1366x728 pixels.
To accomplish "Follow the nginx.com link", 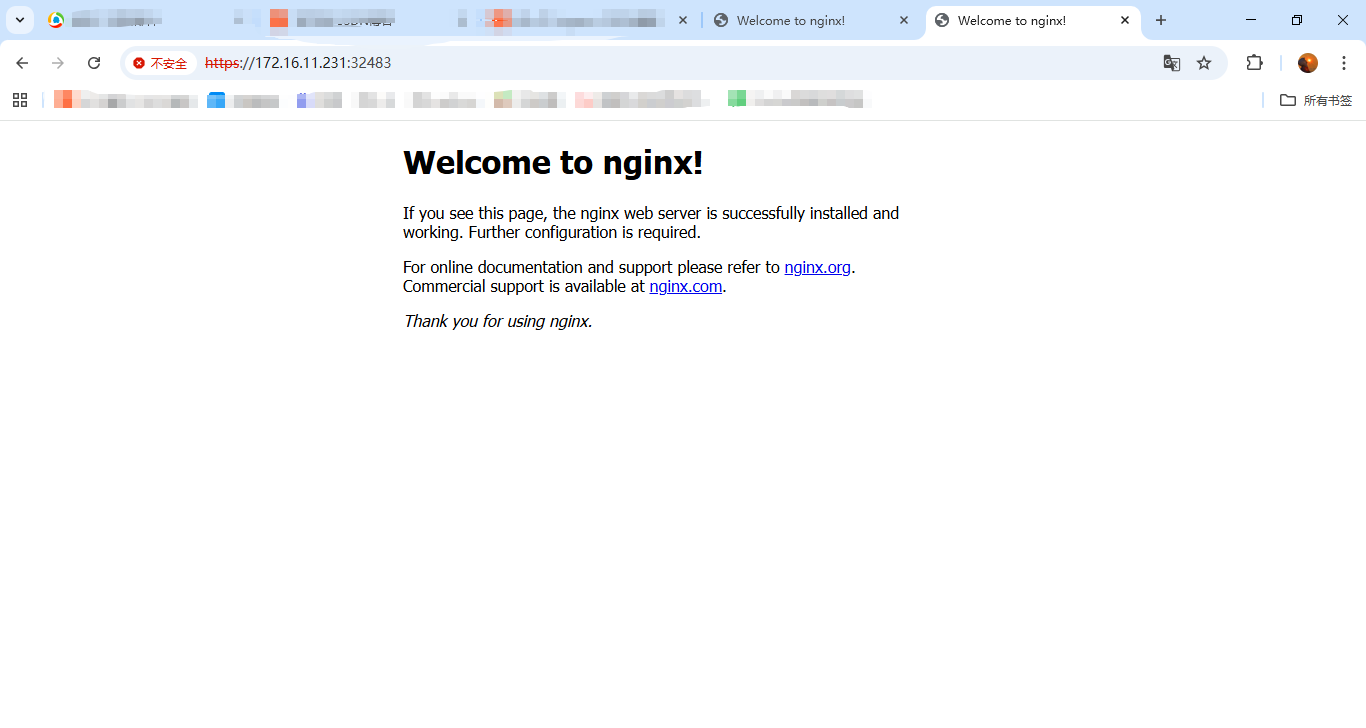I will [x=685, y=286].
